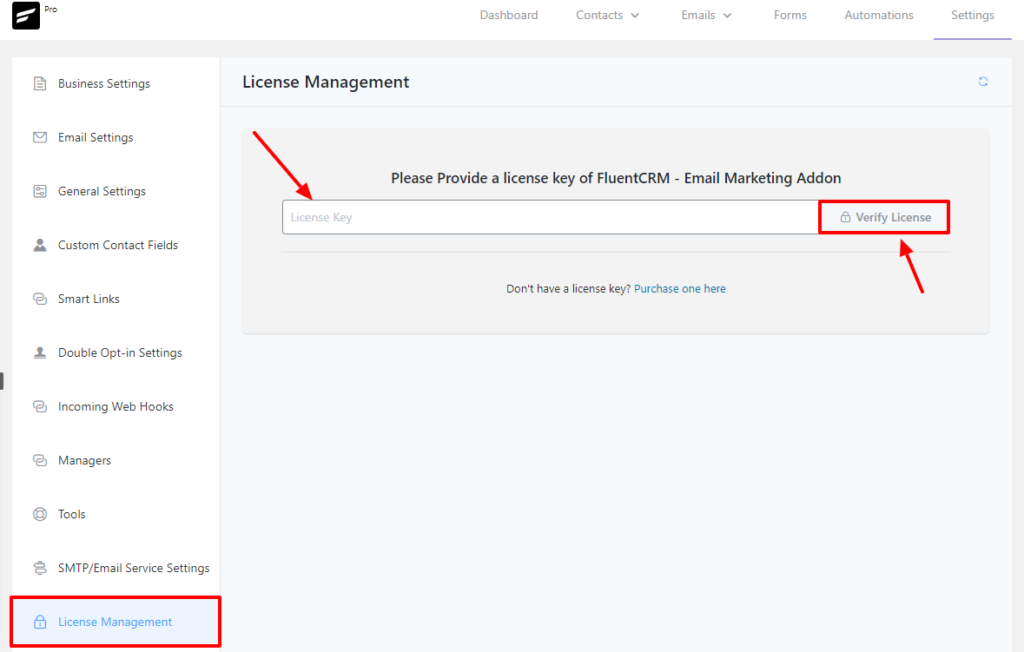Viewport: 1024px width, 652px height.
Task: Click the Incoming Web Hooks link icon
Action: coord(40,406)
